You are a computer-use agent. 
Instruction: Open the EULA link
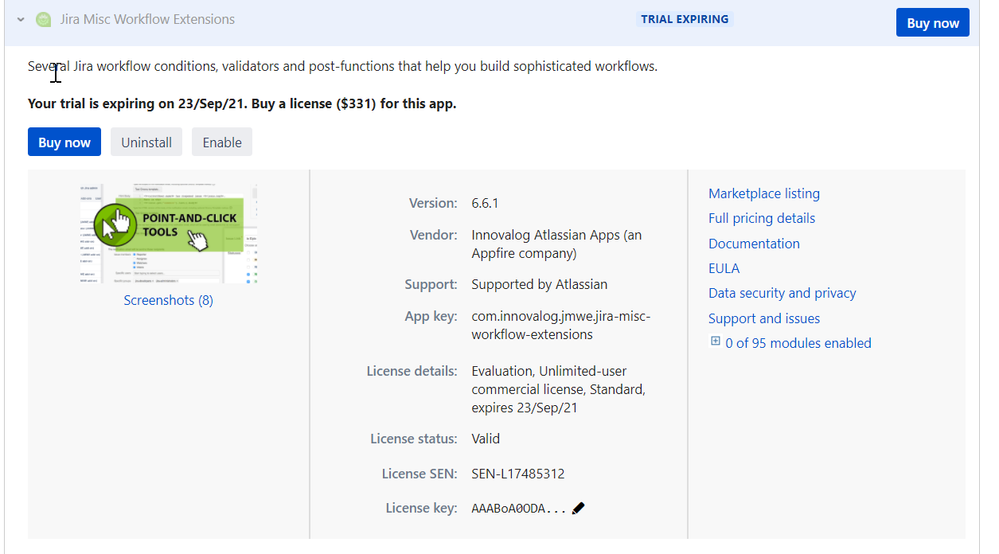point(724,269)
